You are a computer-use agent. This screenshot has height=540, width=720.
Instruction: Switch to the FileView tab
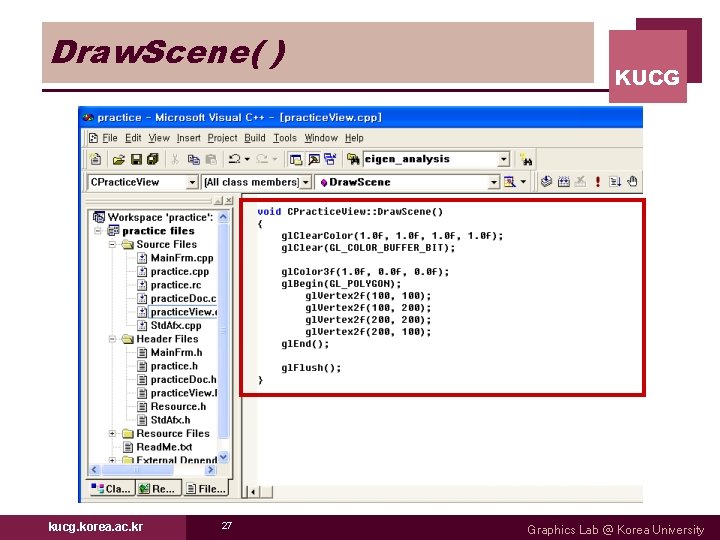click(206, 489)
